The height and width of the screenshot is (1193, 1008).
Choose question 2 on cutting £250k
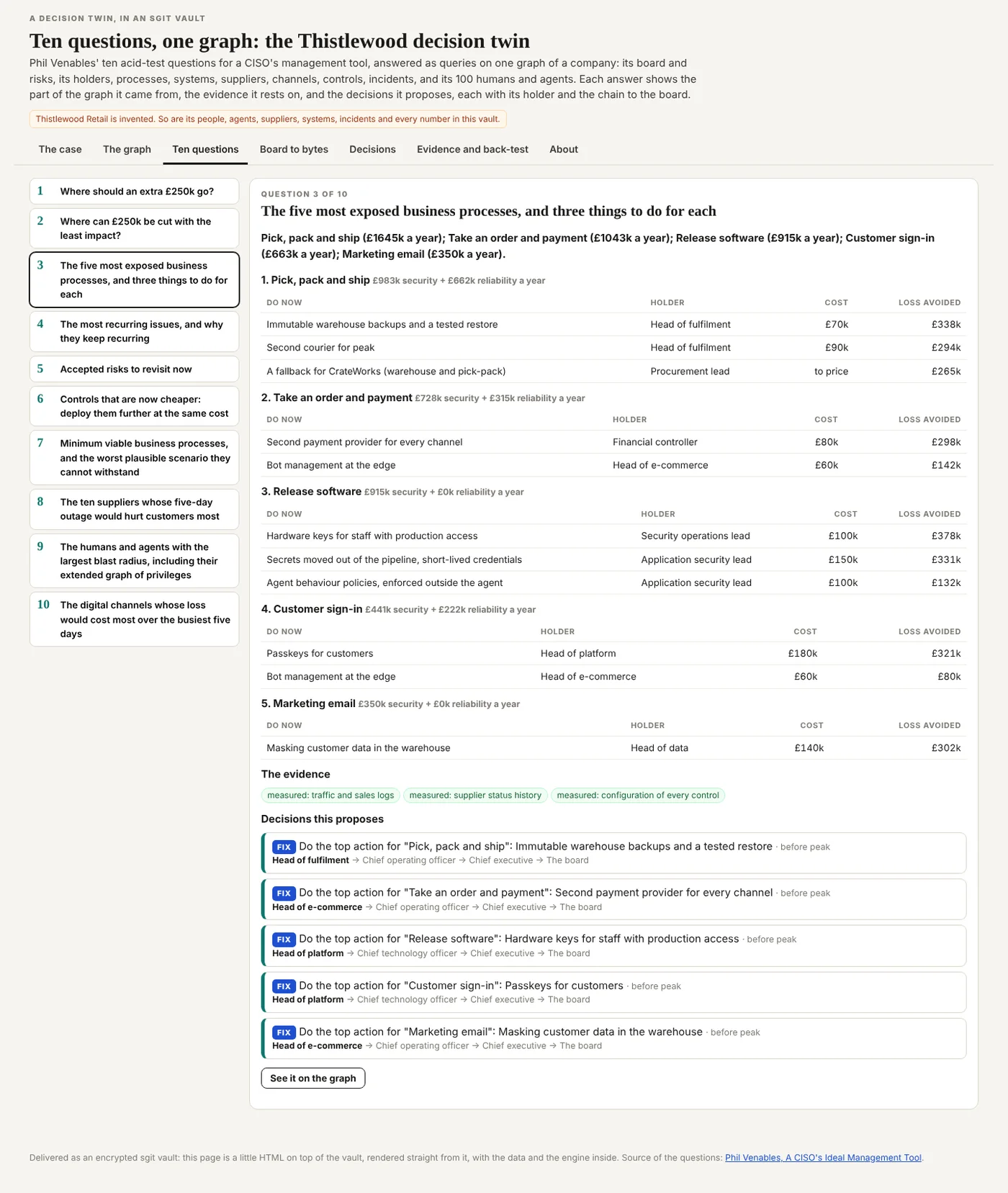[134, 228]
